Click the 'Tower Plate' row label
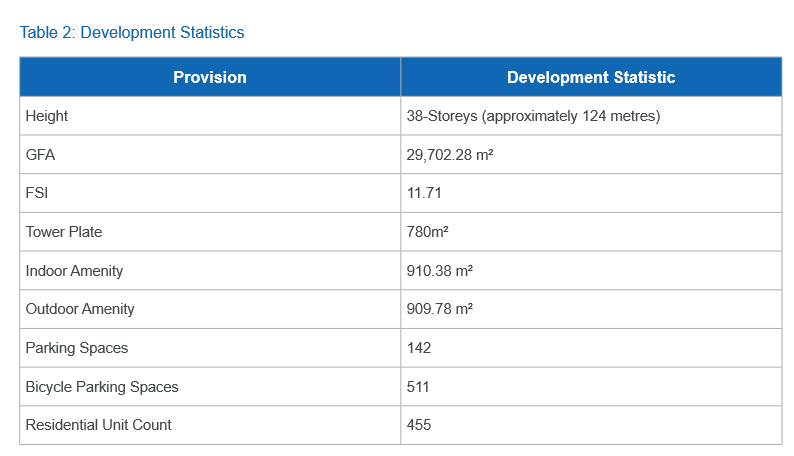The width and height of the screenshot is (794, 456). point(64,232)
